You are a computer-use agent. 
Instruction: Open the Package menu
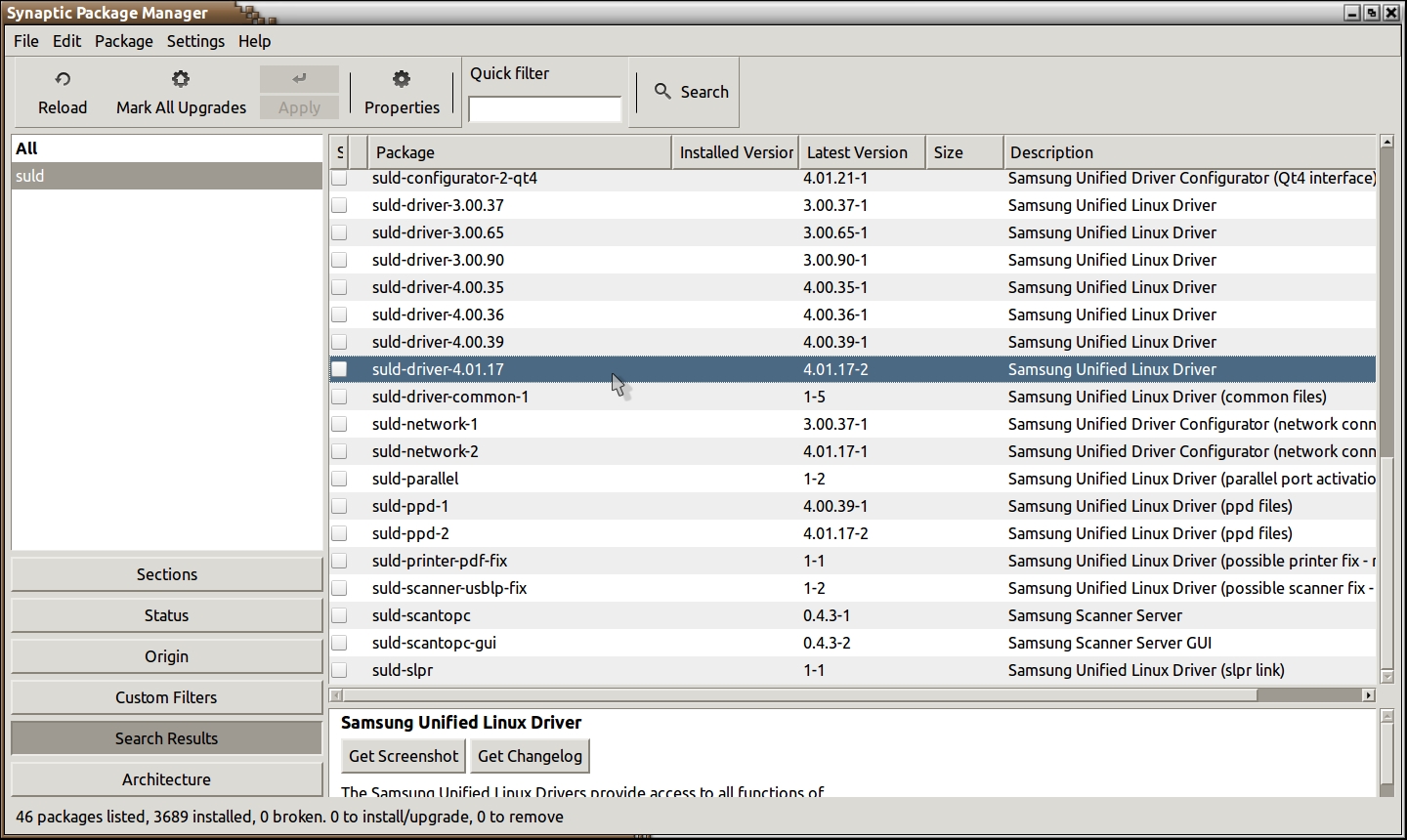click(x=124, y=41)
